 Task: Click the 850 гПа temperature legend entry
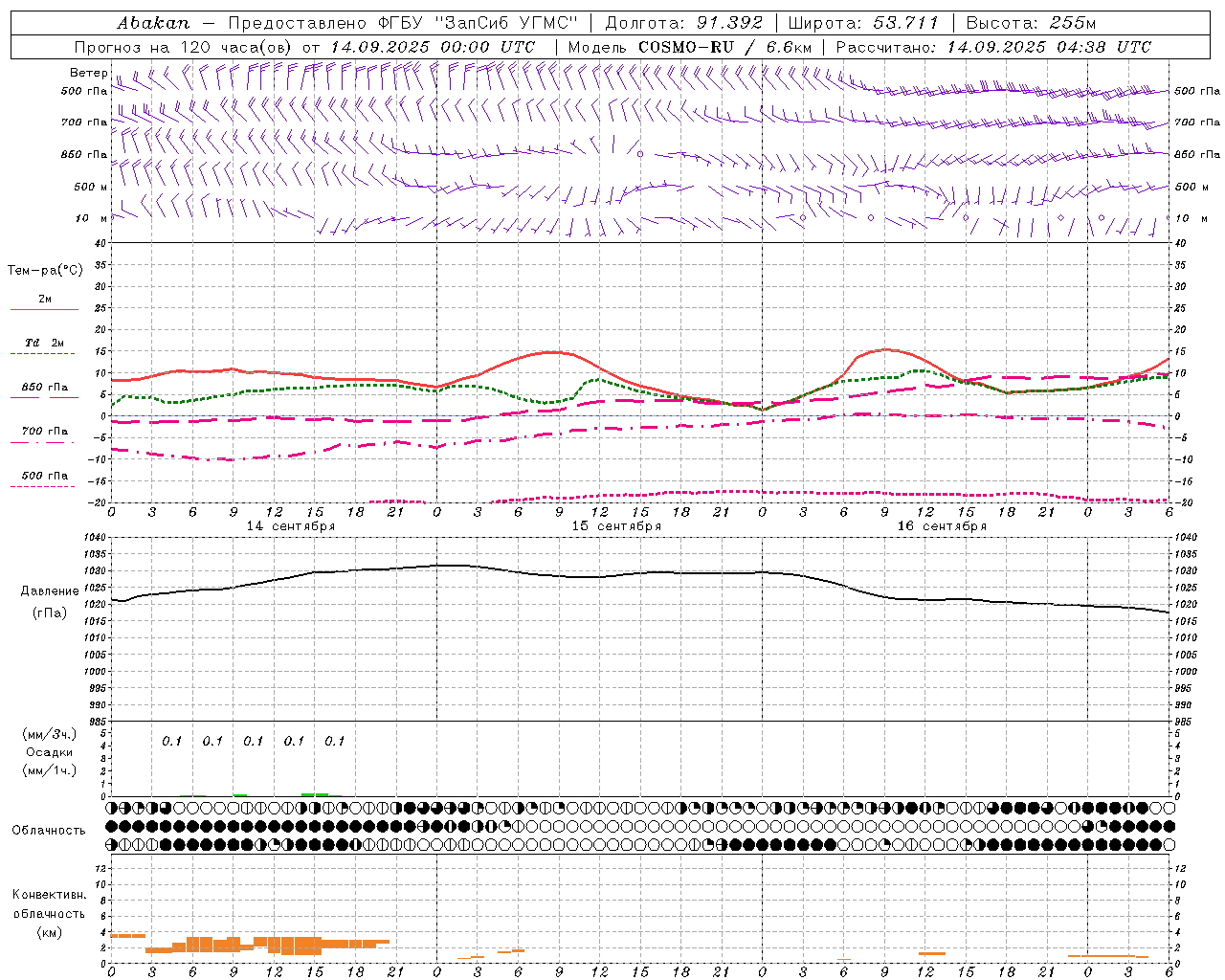click(45, 388)
